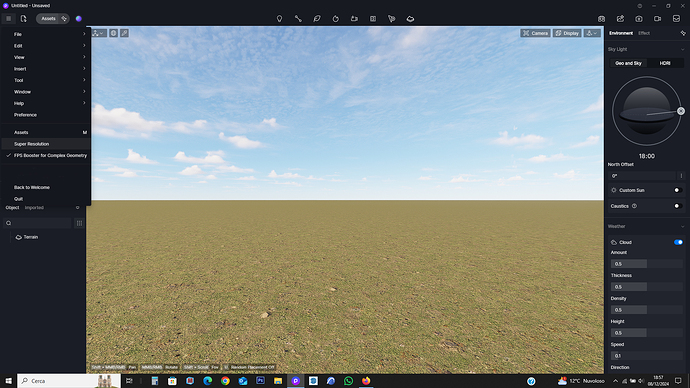The height and width of the screenshot is (388, 690).
Task: Click the Camera button in viewport
Action: [535, 33]
